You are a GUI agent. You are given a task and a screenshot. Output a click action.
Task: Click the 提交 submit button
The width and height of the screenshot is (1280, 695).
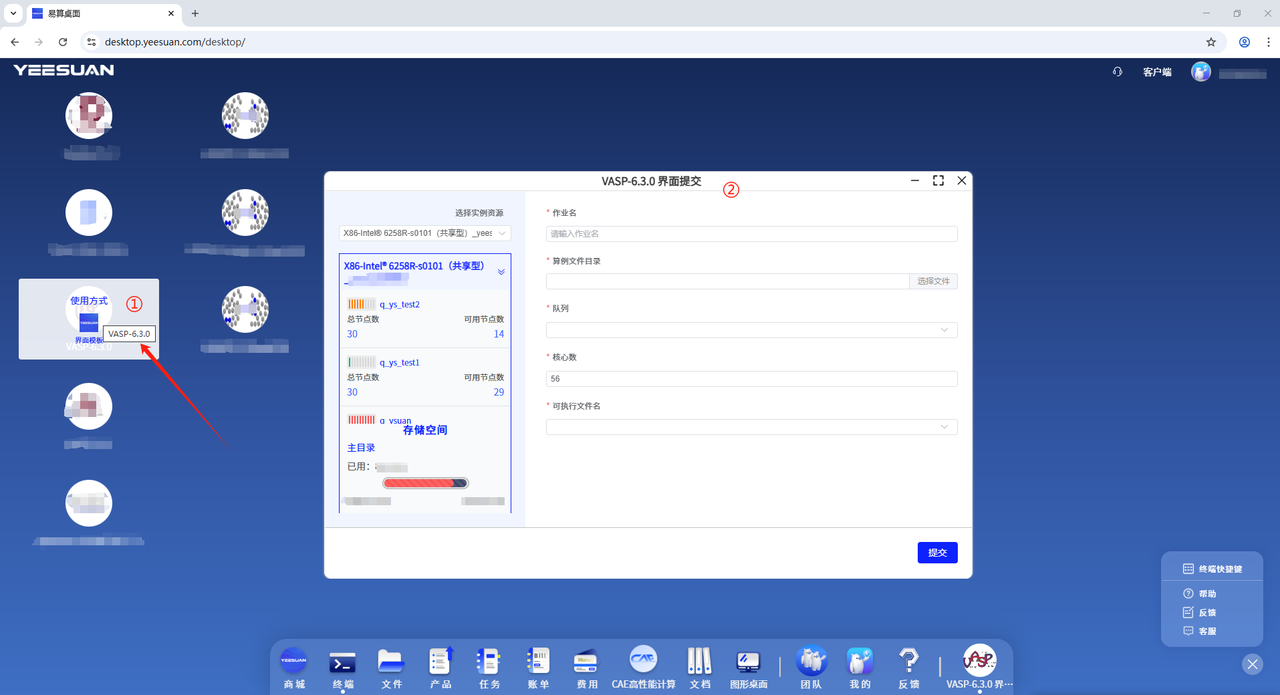(x=937, y=553)
